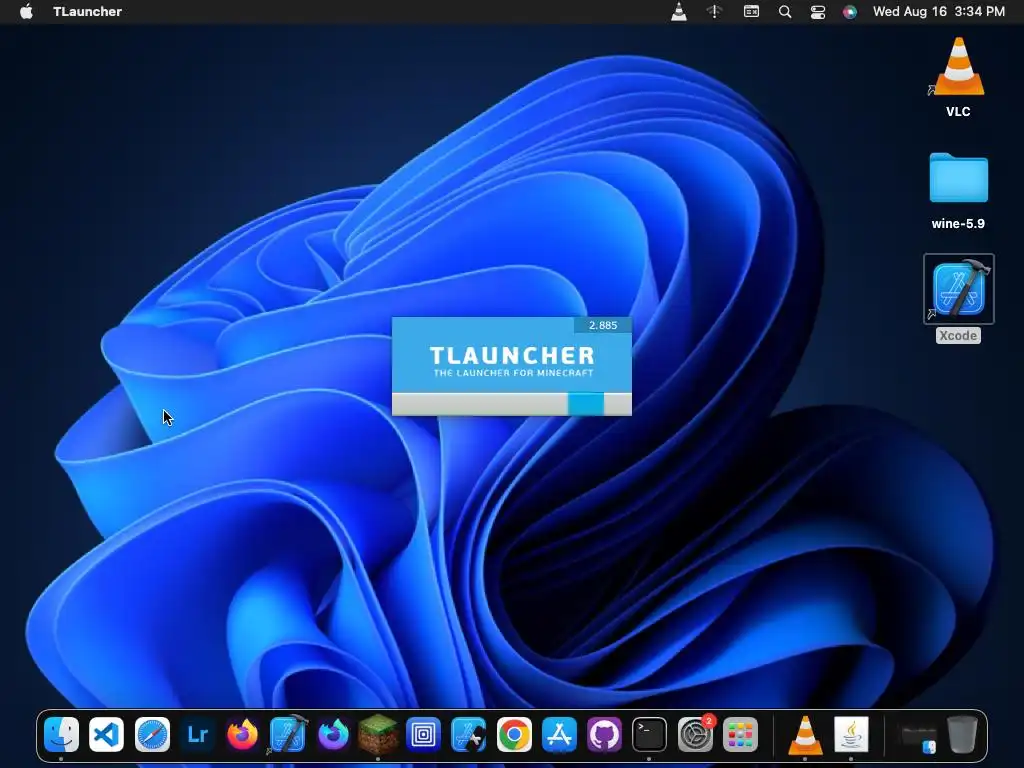Screen dimensions: 1024x768
Task: Open the blue blueprint-with-brush Dock icon
Action: pos(469,734)
